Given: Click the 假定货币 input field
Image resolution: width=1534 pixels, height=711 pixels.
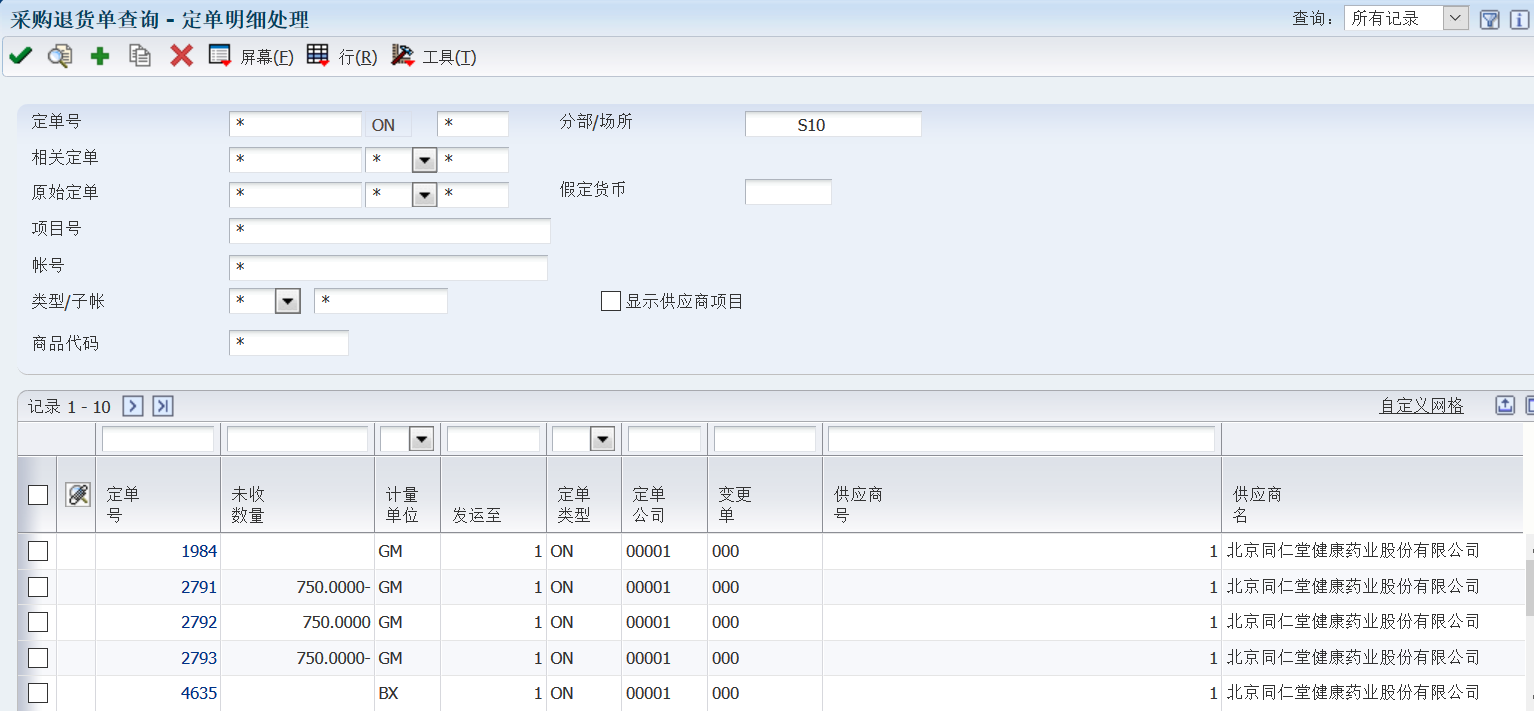Looking at the screenshot, I should pyautogui.click(x=788, y=192).
